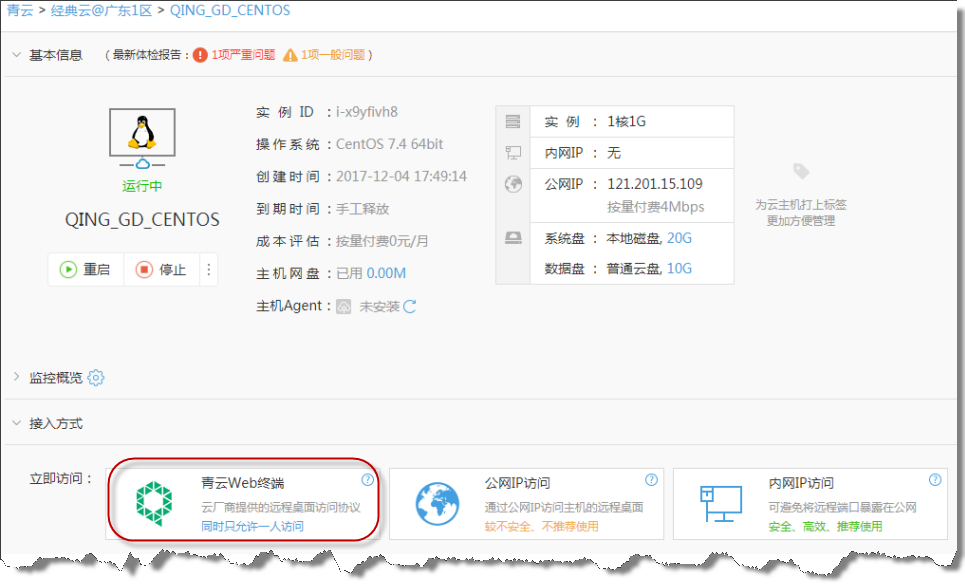965x584 pixels.
Task: Select the 内网IP访问 access card
Action: coord(810,503)
